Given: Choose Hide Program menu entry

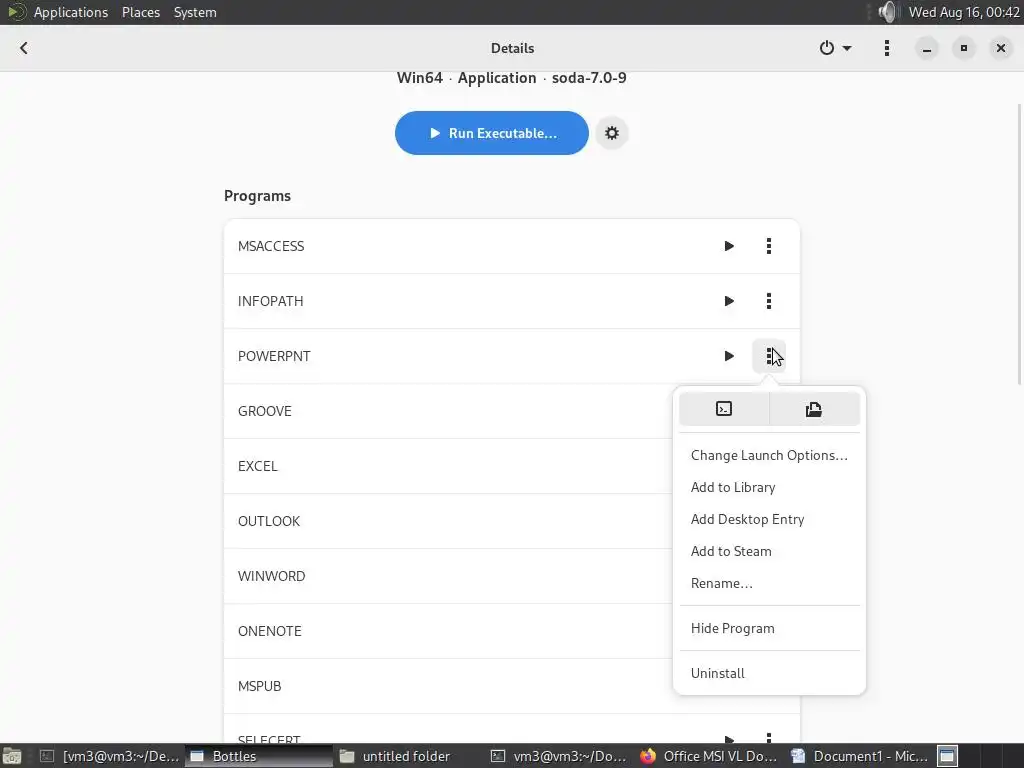Looking at the screenshot, I should [769, 628].
